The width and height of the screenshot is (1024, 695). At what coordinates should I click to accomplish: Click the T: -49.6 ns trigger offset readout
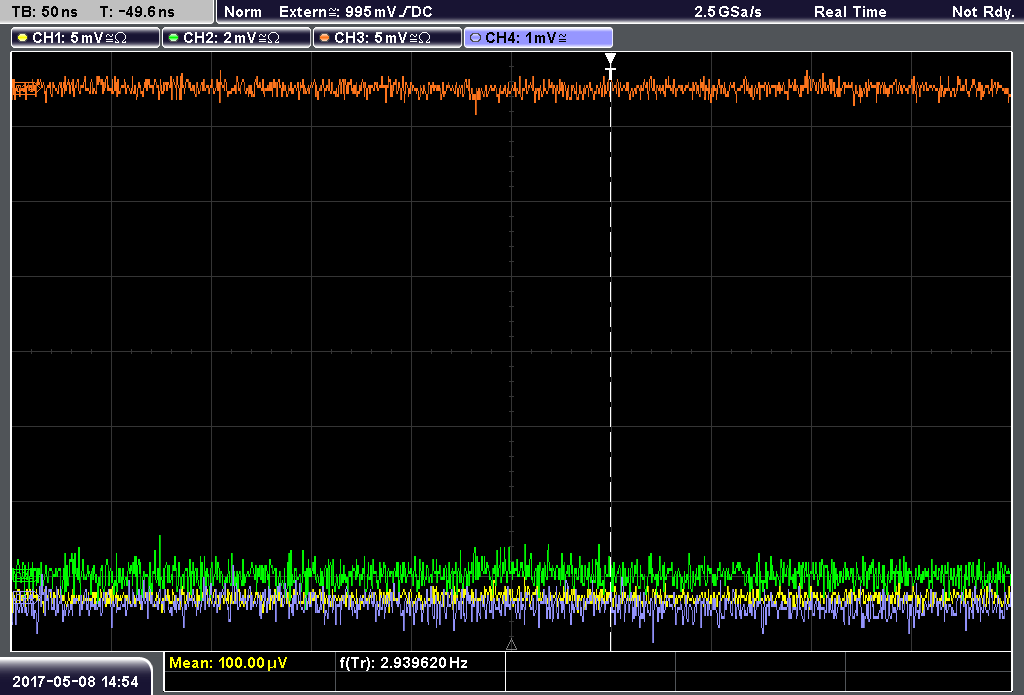tap(137, 12)
